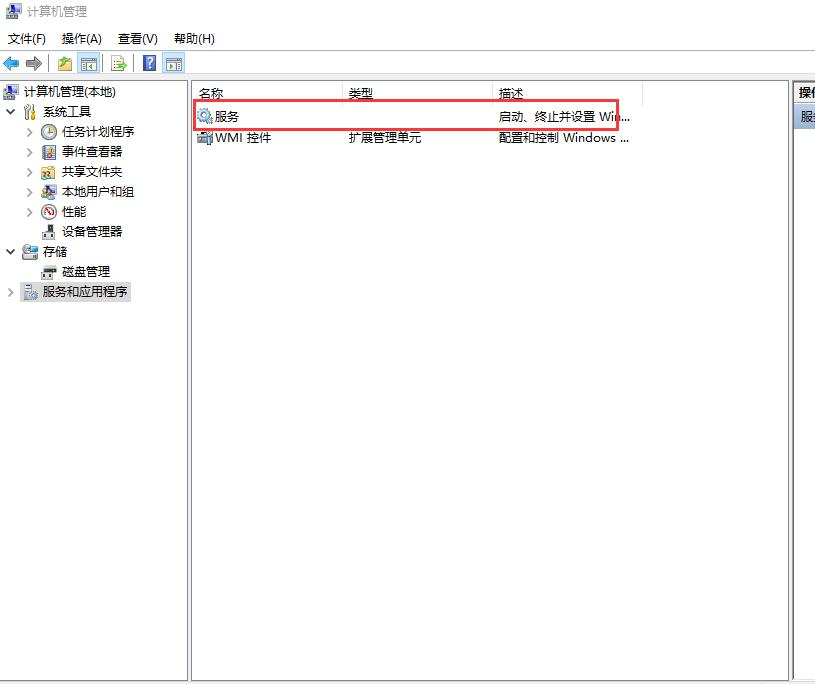Image resolution: width=815 pixels, height=684 pixels.
Task: Select the 任务计划程序 (Task Scheduler) icon
Action: click(x=48, y=131)
